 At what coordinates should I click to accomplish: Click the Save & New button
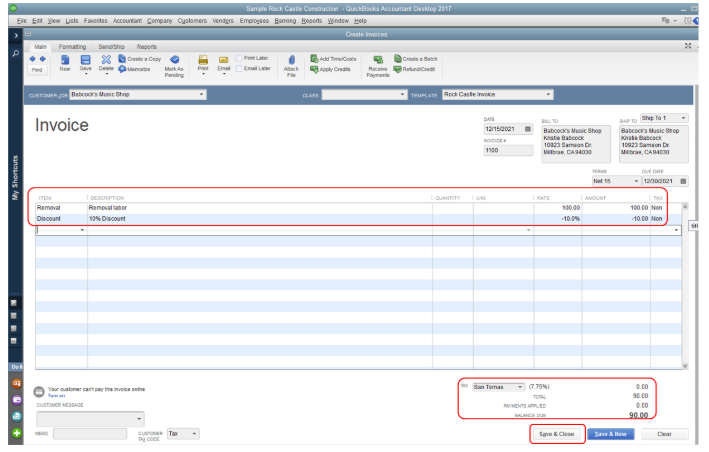pos(610,434)
